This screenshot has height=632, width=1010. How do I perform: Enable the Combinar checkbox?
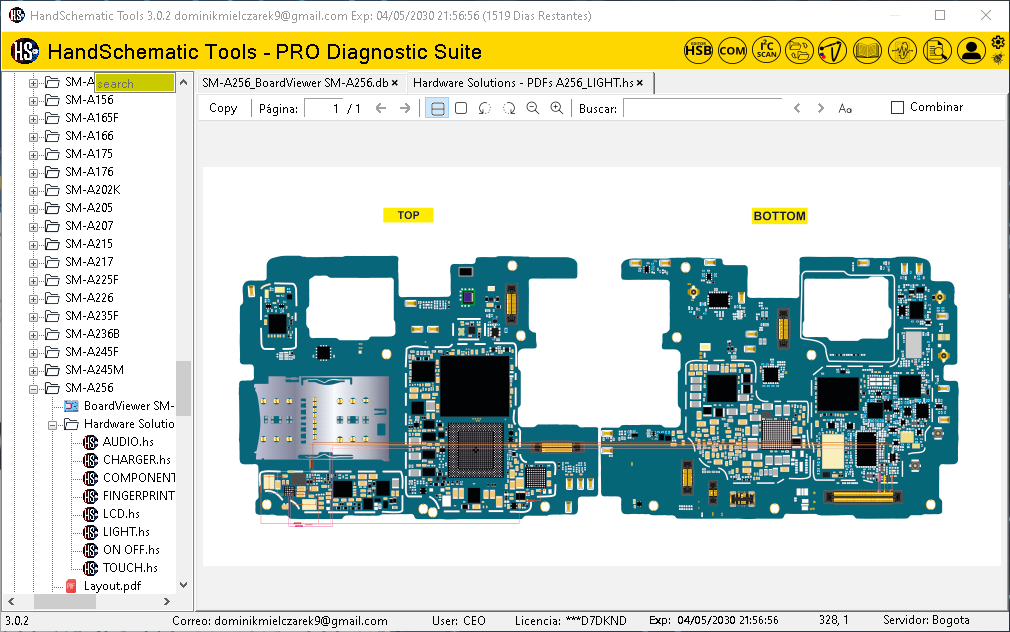coord(897,108)
